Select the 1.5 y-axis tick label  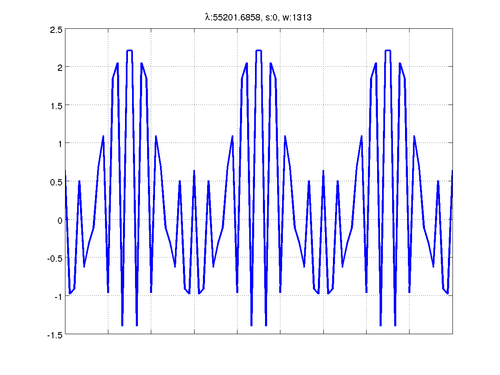(x=56, y=106)
